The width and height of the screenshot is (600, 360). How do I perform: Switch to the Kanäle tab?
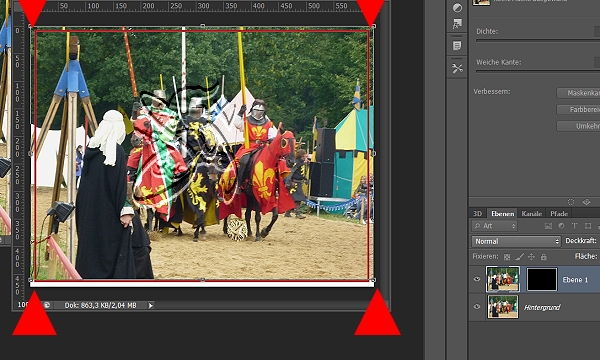coord(532,213)
